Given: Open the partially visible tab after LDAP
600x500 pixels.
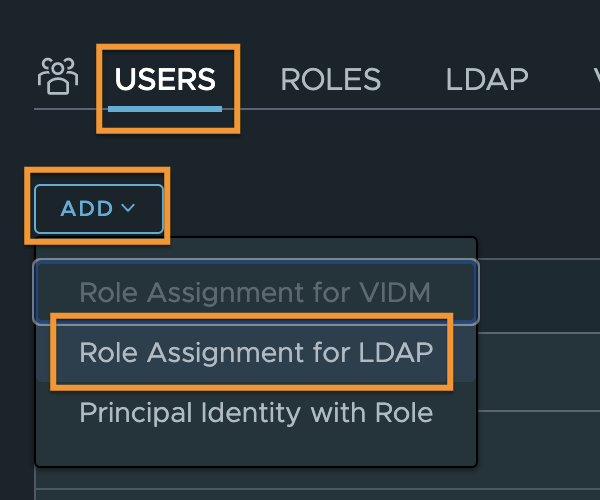Looking at the screenshot, I should [x=597, y=80].
